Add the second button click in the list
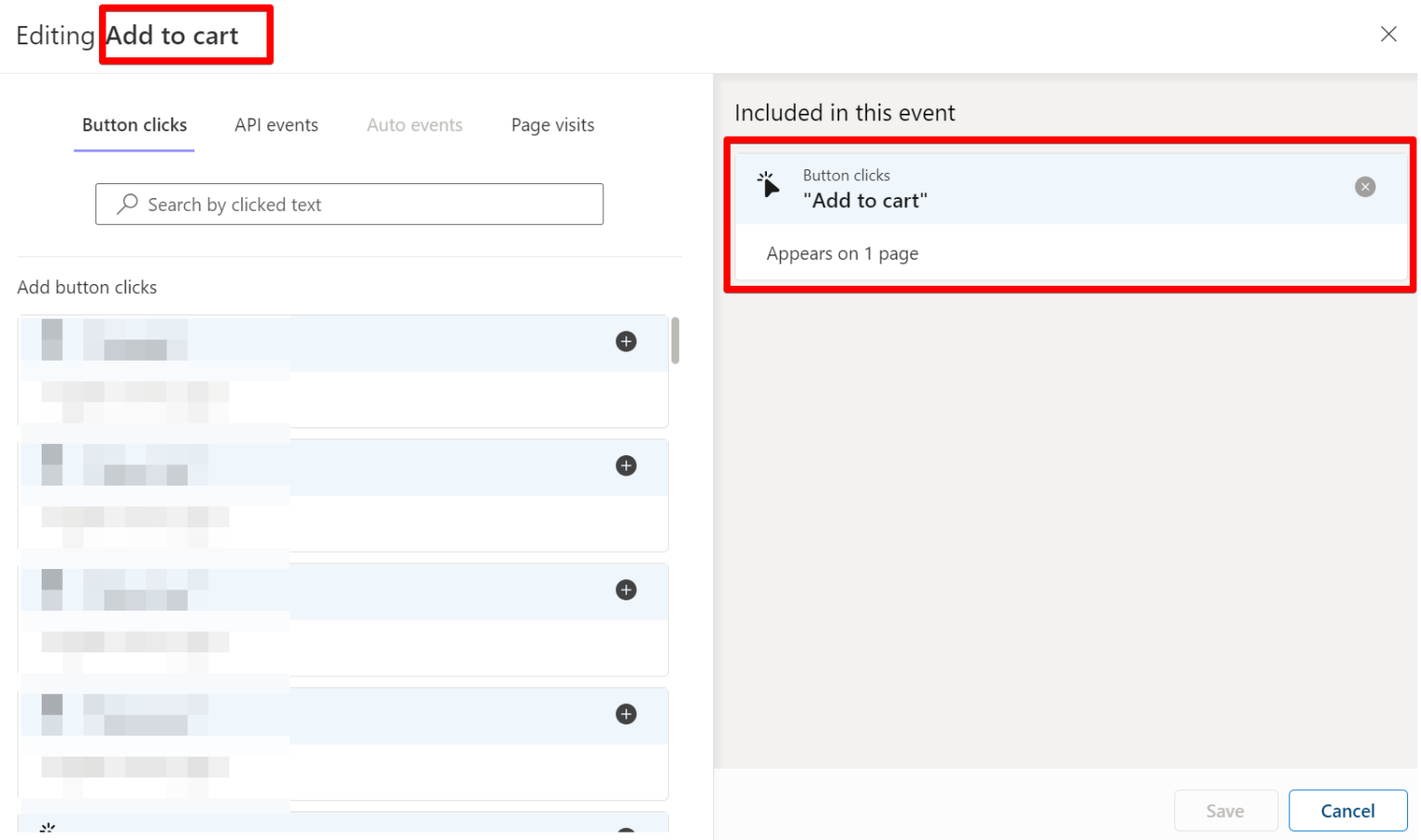Viewport: 1421px width, 840px height. click(x=626, y=465)
